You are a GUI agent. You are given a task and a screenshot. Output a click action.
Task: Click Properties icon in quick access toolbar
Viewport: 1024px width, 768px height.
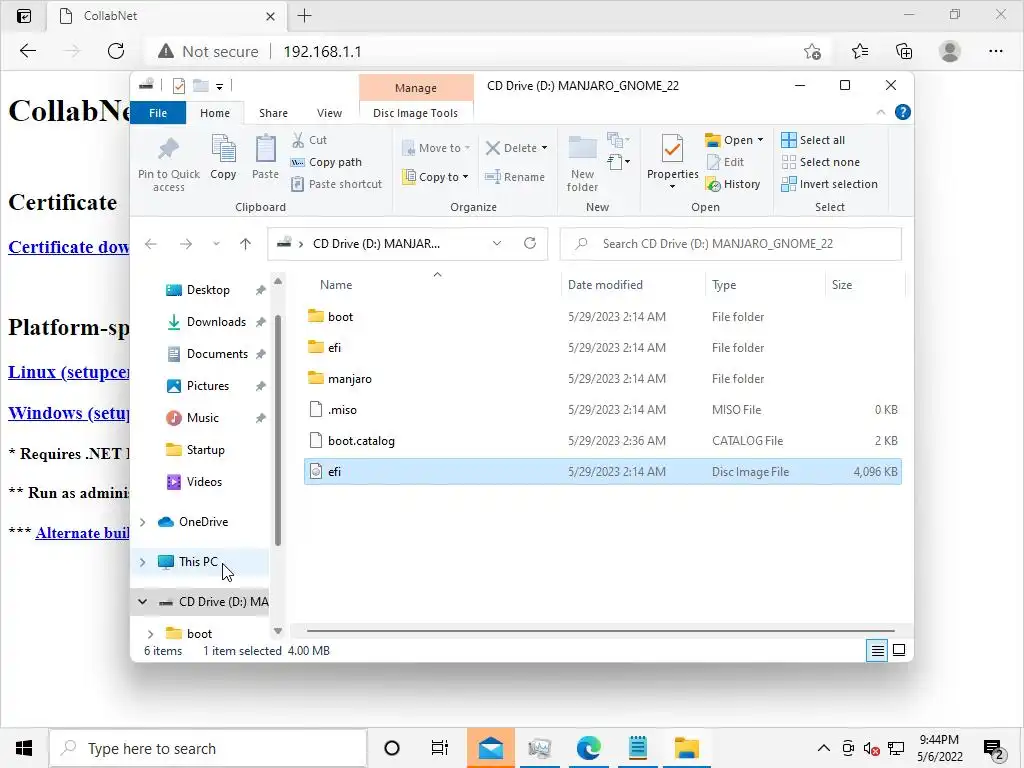(x=179, y=86)
